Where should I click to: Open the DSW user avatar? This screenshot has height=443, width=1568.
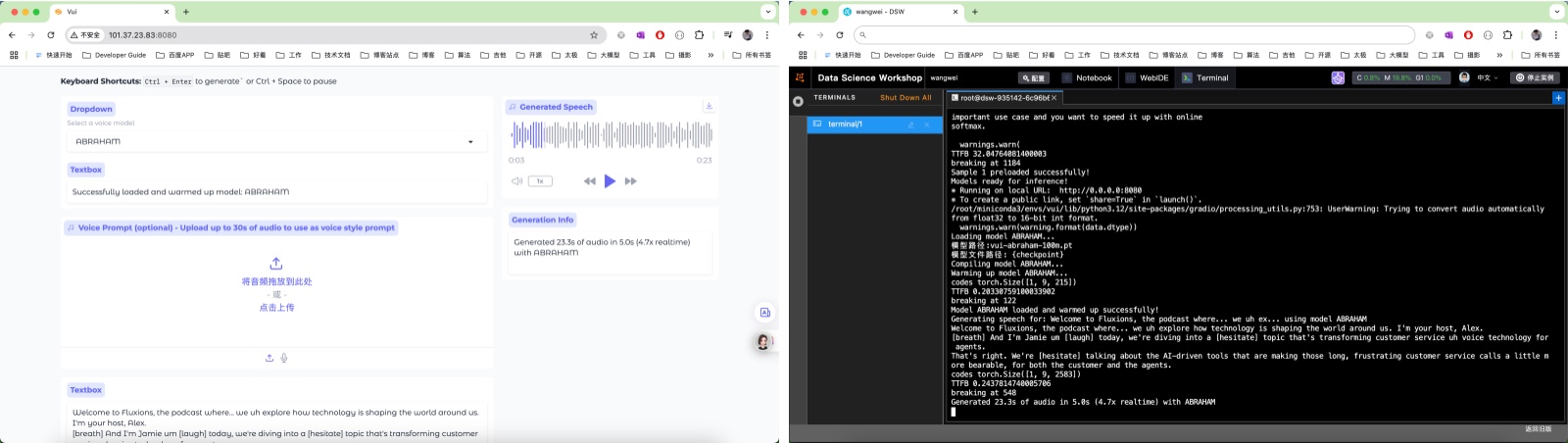coord(1464,77)
